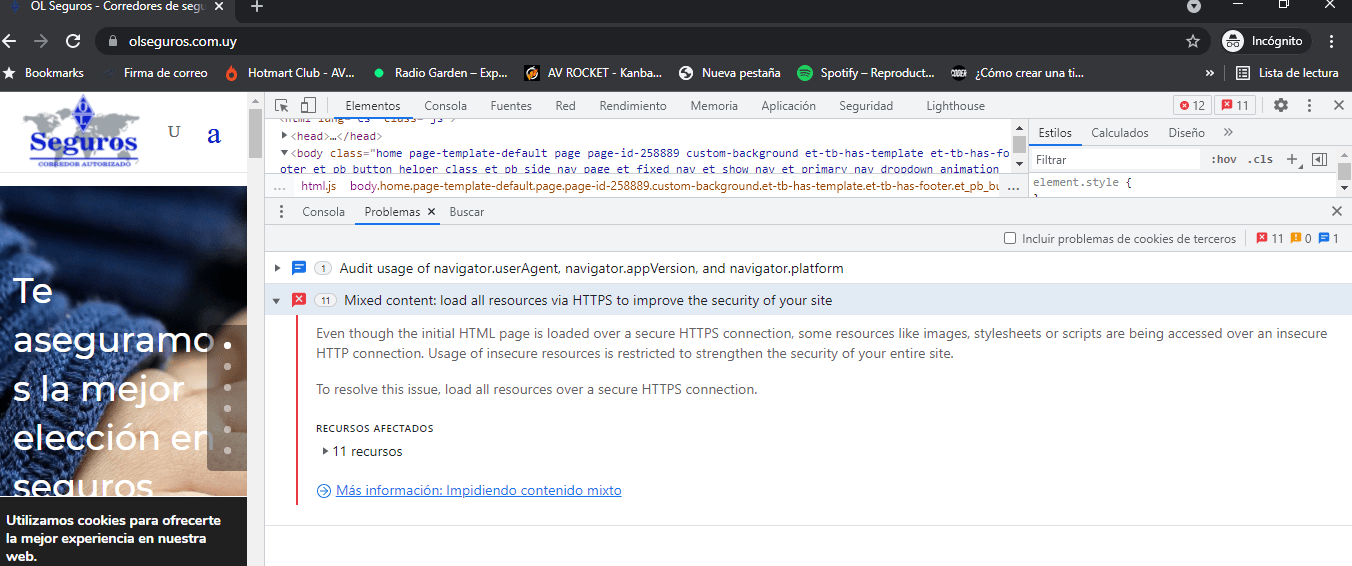
Task: Reload the page
Action: tap(73, 41)
